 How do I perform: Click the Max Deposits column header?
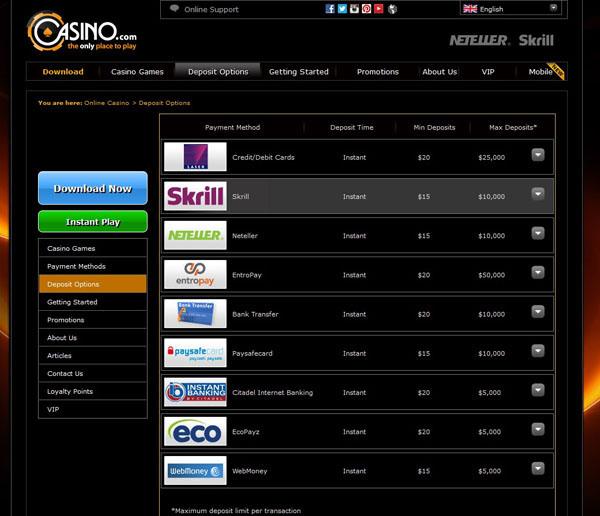[x=513, y=127]
